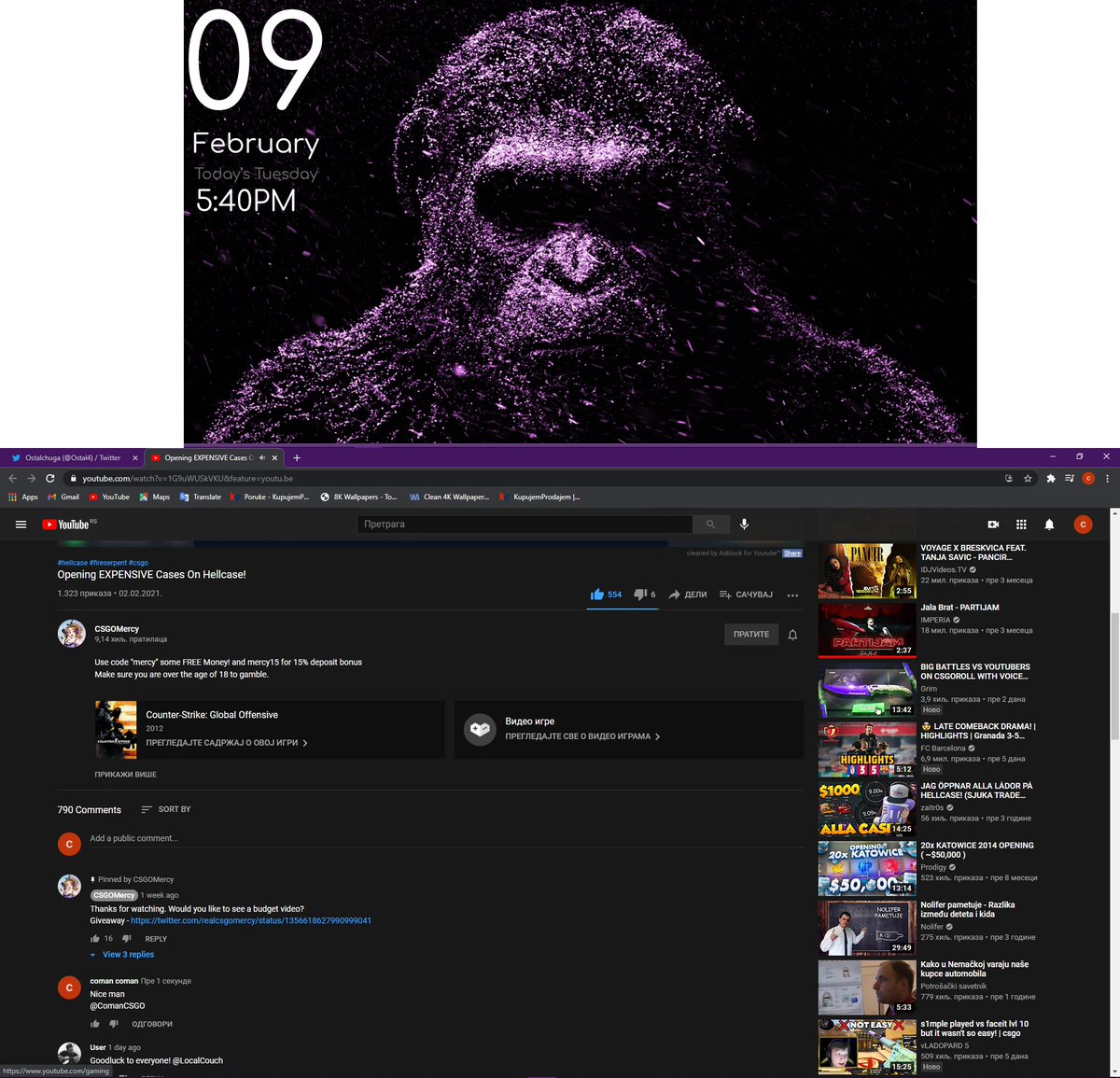Screen dimensions: 1120x1078
Task: Click the YouTube search magnifier button
Action: point(710,525)
